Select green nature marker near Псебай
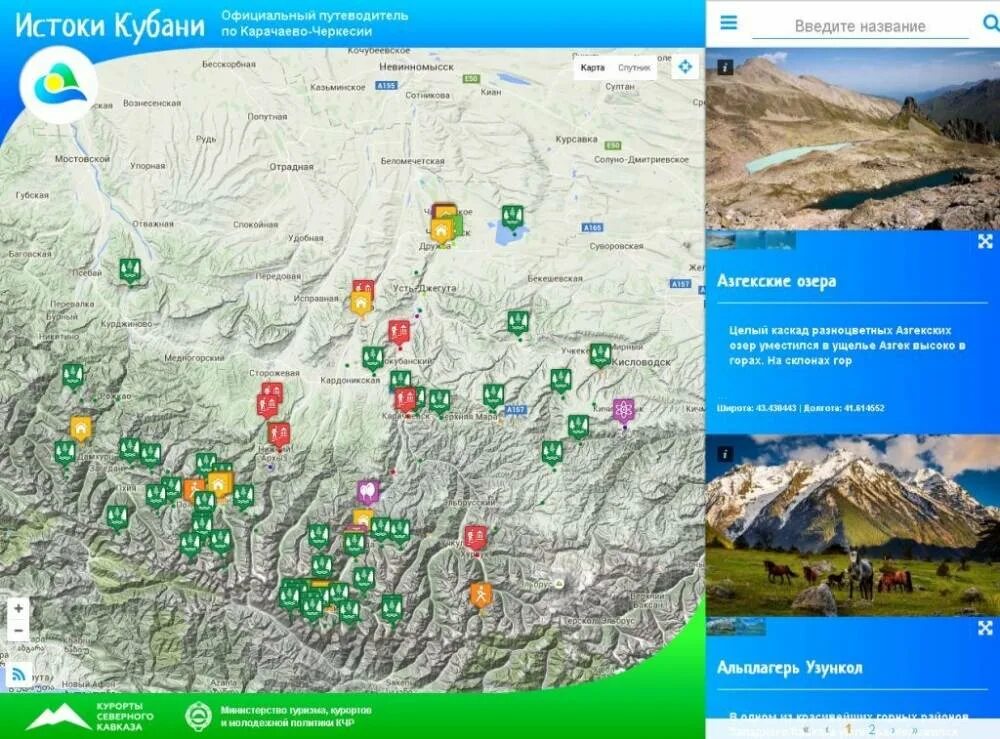Viewport: 1000px width, 739px height. click(130, 272)
